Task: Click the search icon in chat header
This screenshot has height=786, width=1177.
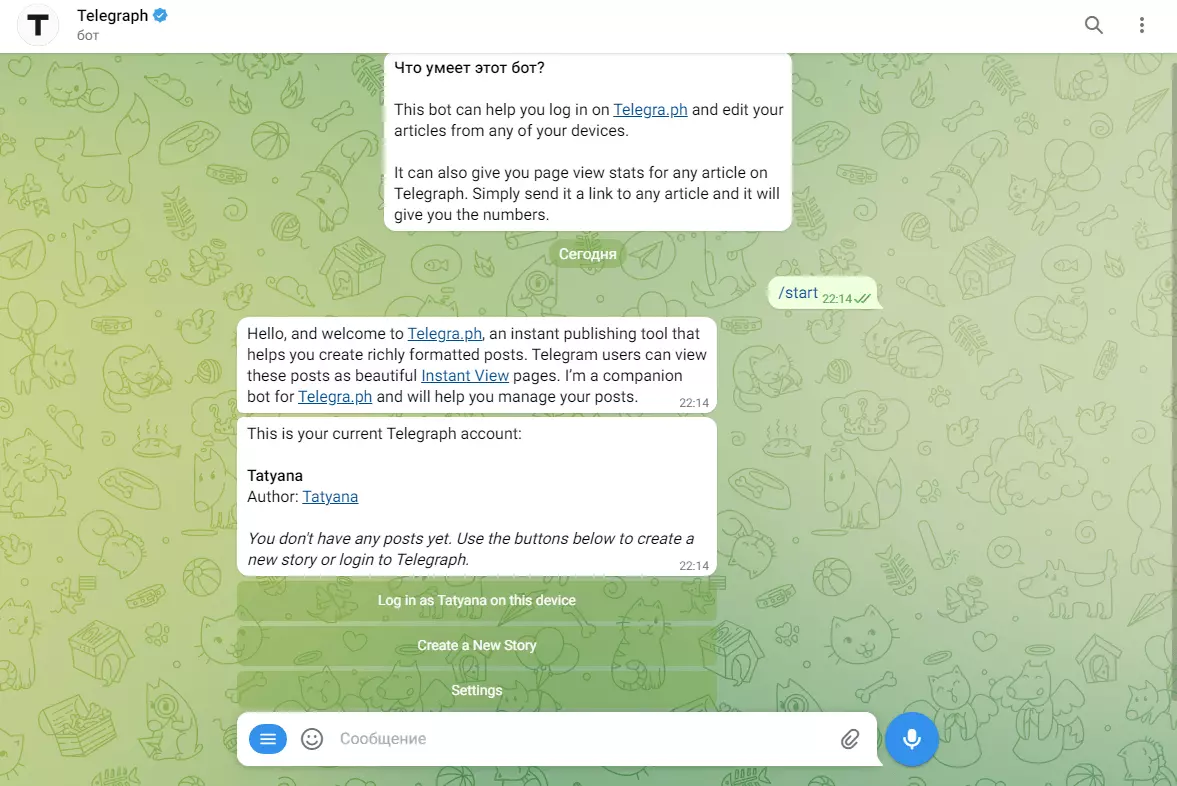Action: 1094,26
